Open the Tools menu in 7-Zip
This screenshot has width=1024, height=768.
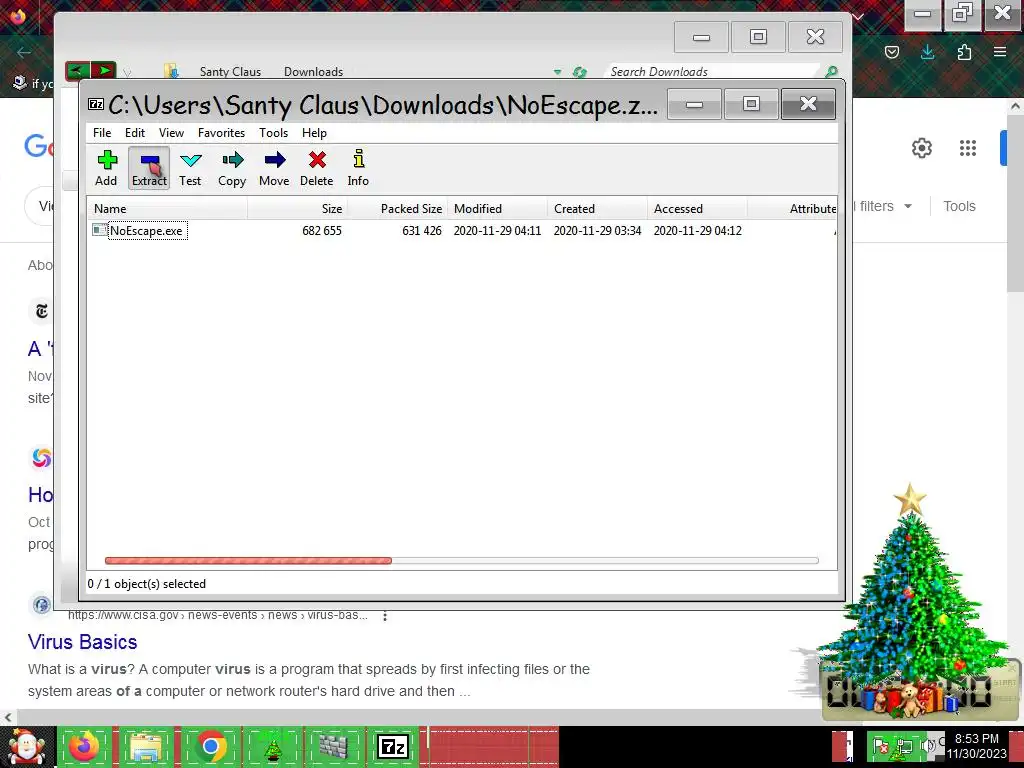click(x=273, y=133)
